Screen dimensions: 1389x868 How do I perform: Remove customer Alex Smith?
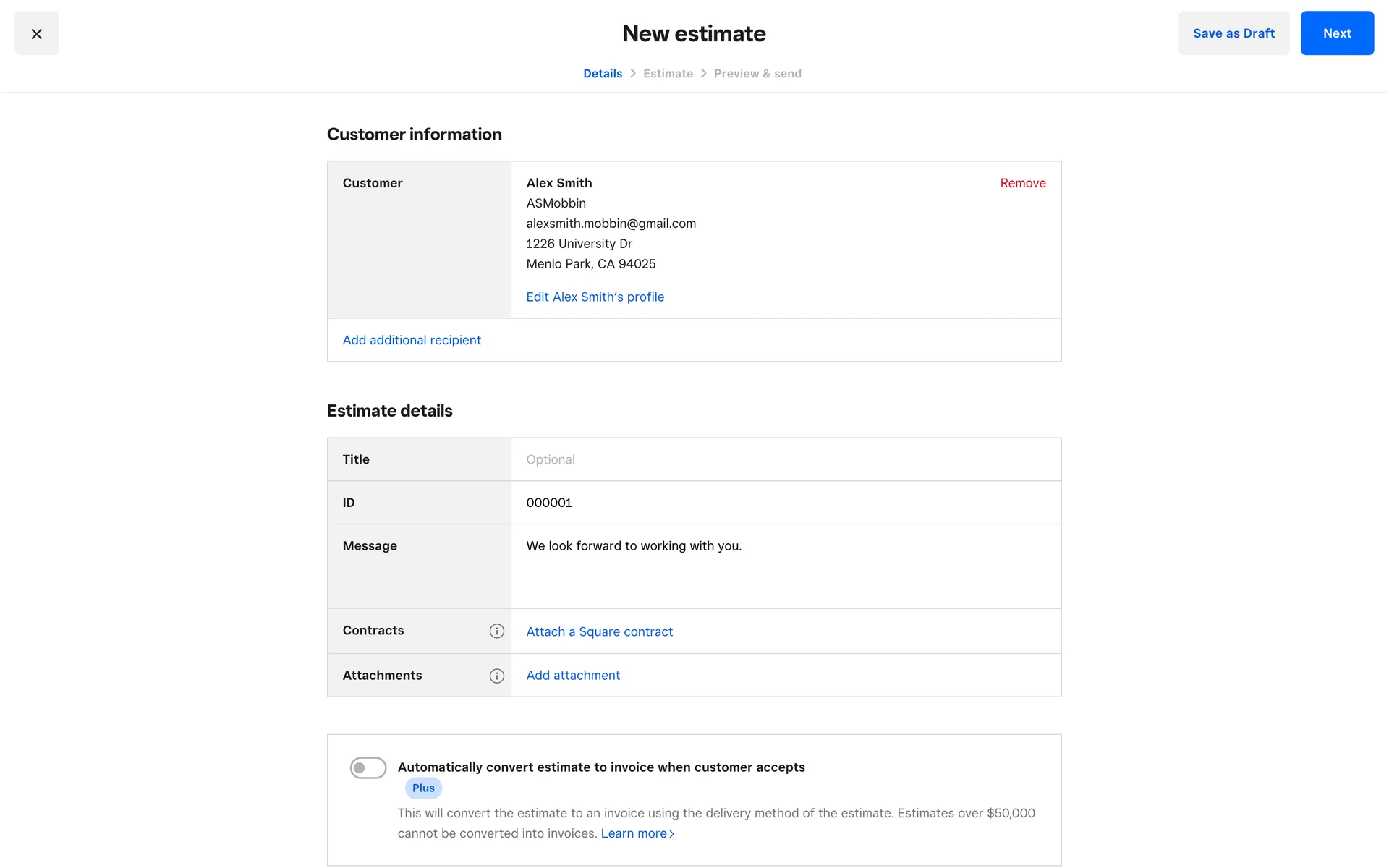point(1022,183)
